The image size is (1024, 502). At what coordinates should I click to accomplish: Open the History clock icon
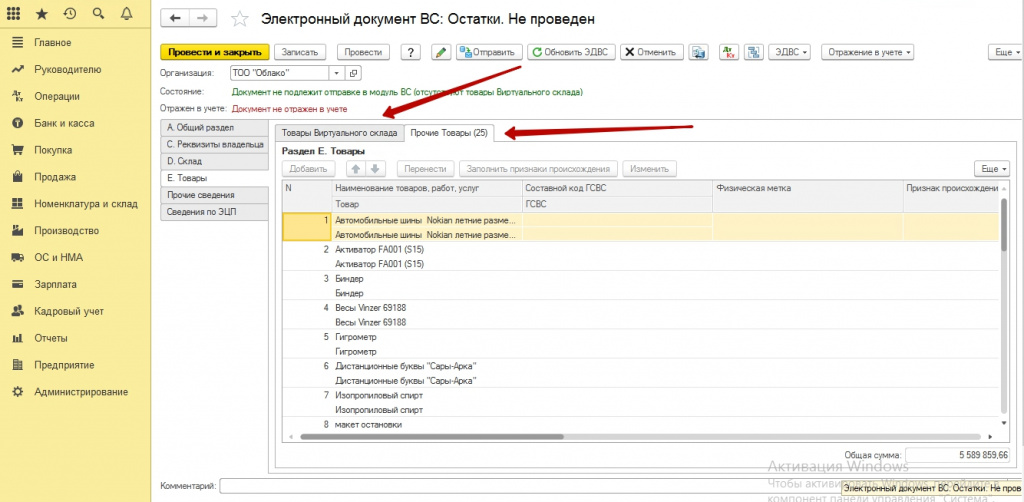[x=70, y=13]
